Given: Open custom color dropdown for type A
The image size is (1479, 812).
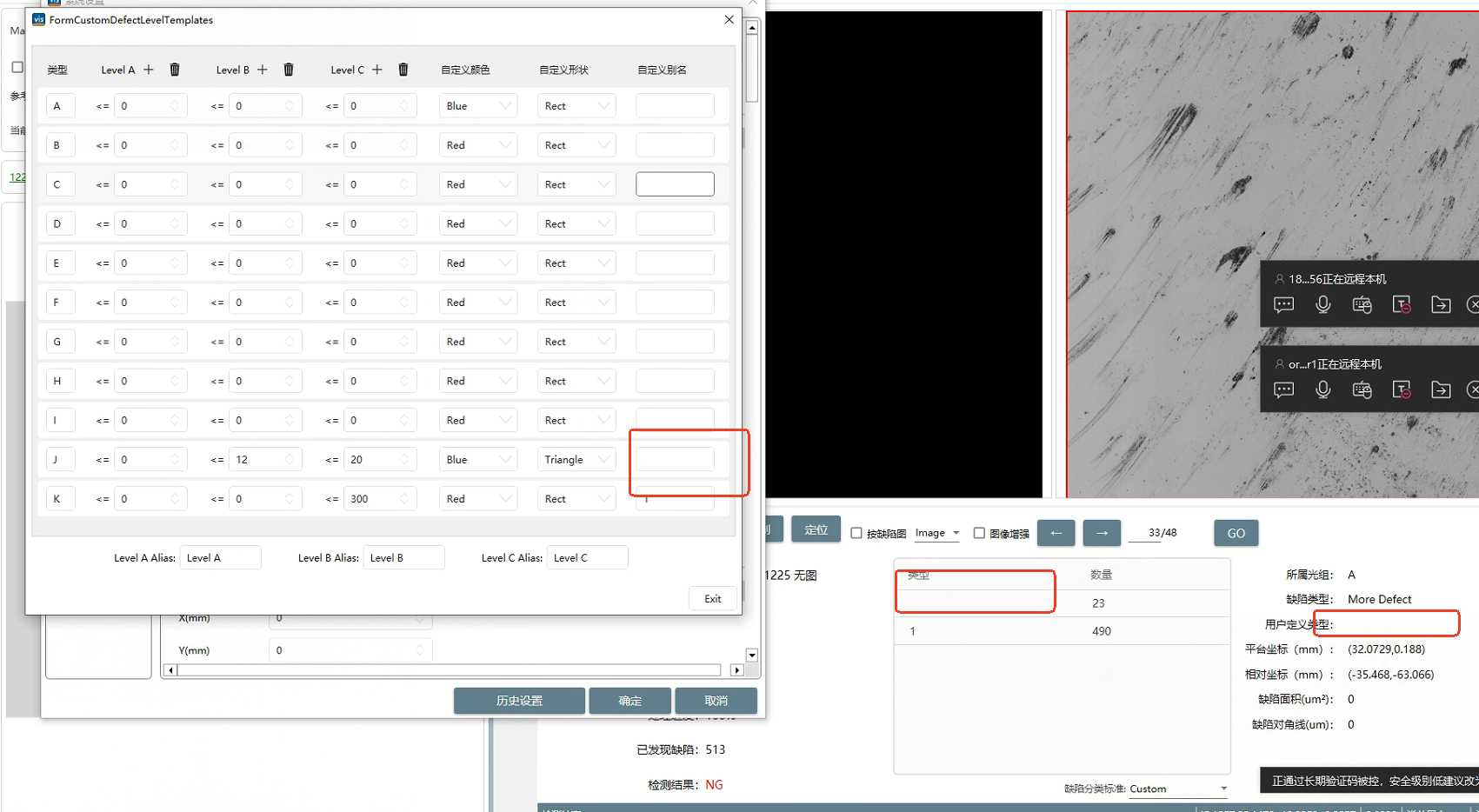Looking at the screenshot, I should click(478, 106).
